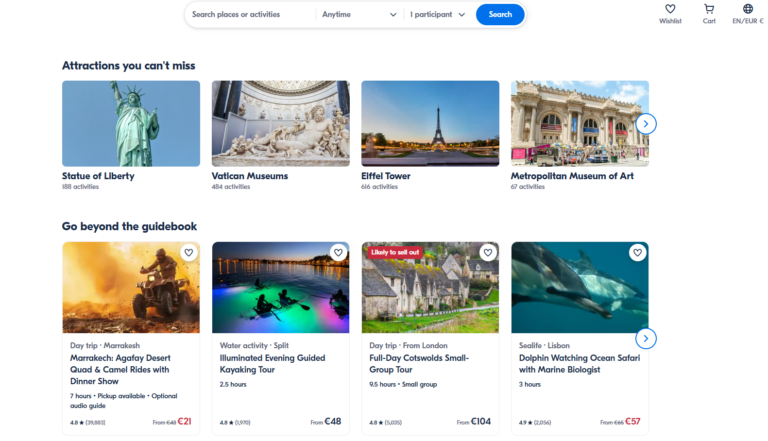This screenshot has height=441, width=768.
Task: Click Attractions you can't miss heading
Action: [128, 66]
